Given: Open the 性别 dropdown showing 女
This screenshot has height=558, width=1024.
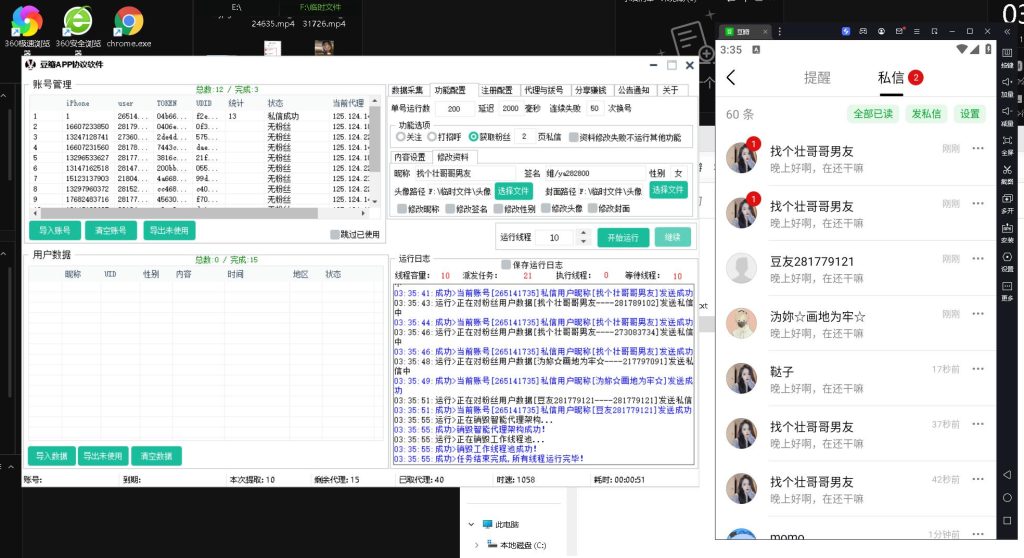Looking at the screenshot, I should (679, 173).
